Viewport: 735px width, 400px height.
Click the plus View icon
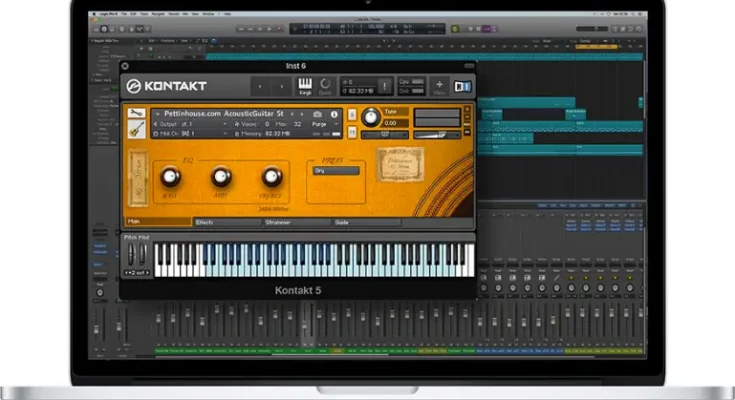pyautogui.click(x=438, y=87)
